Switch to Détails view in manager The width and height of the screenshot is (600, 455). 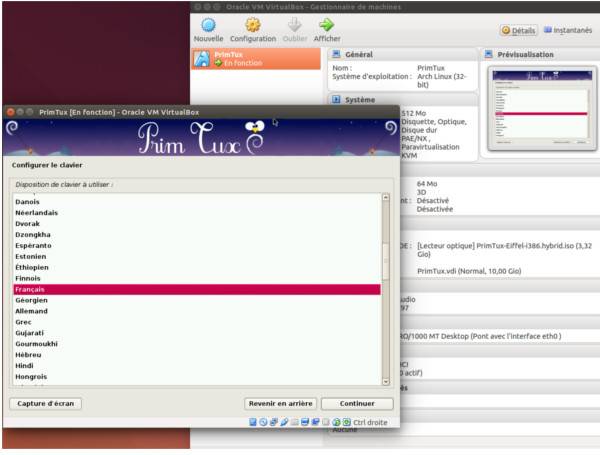click(518, 30)
